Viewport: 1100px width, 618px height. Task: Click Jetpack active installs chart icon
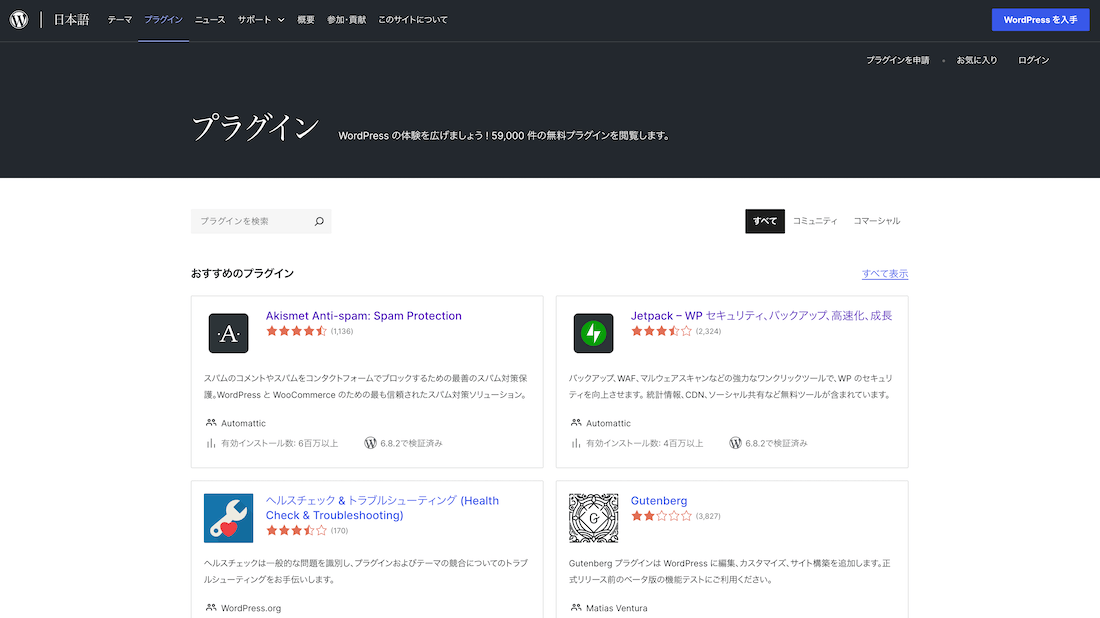pos(575,443)
